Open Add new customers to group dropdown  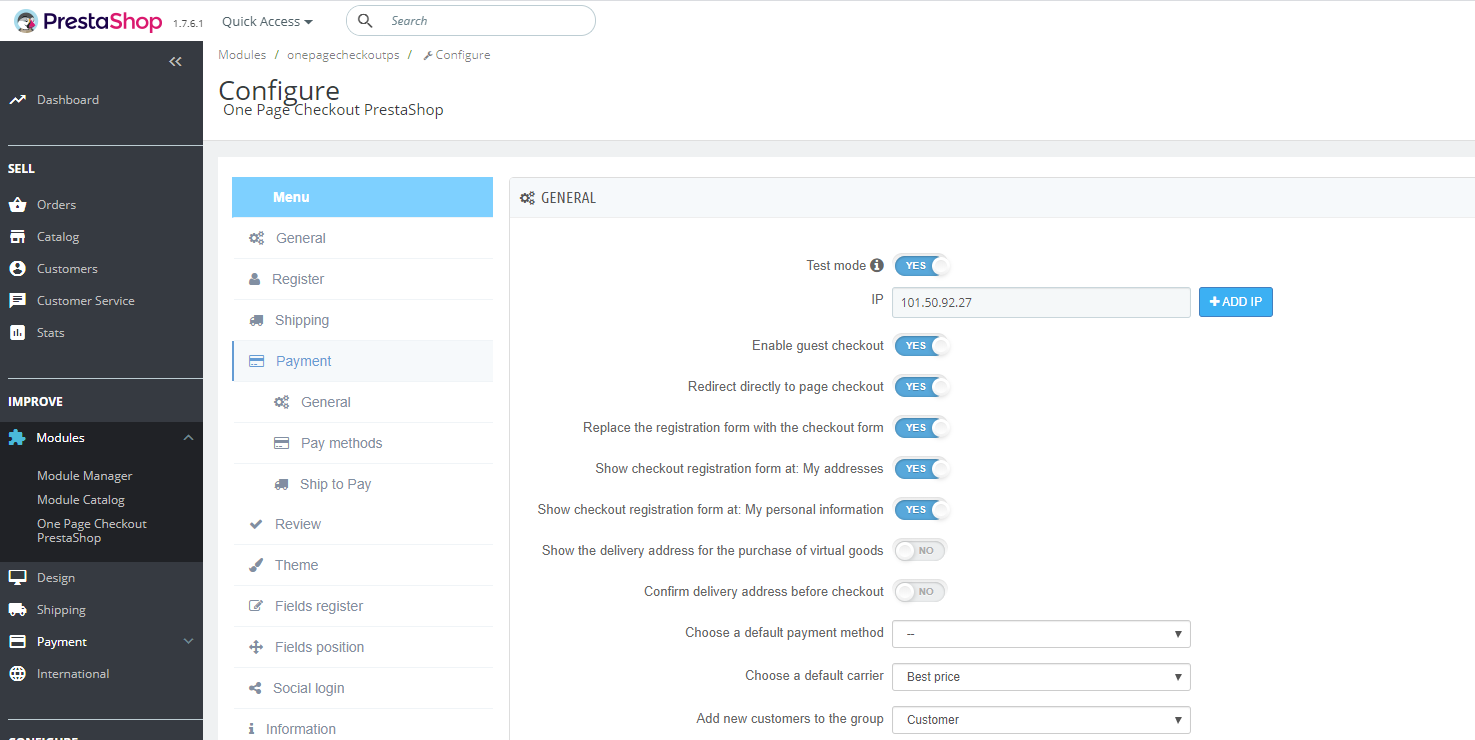[1041, 720]
